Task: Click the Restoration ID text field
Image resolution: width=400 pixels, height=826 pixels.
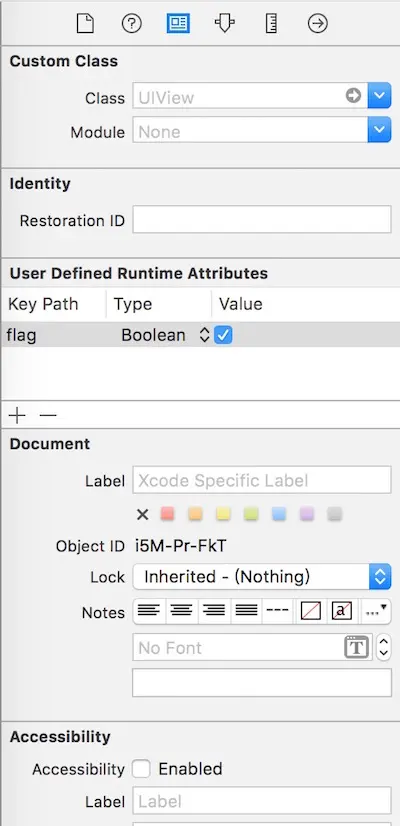Action: click(262, 219)
